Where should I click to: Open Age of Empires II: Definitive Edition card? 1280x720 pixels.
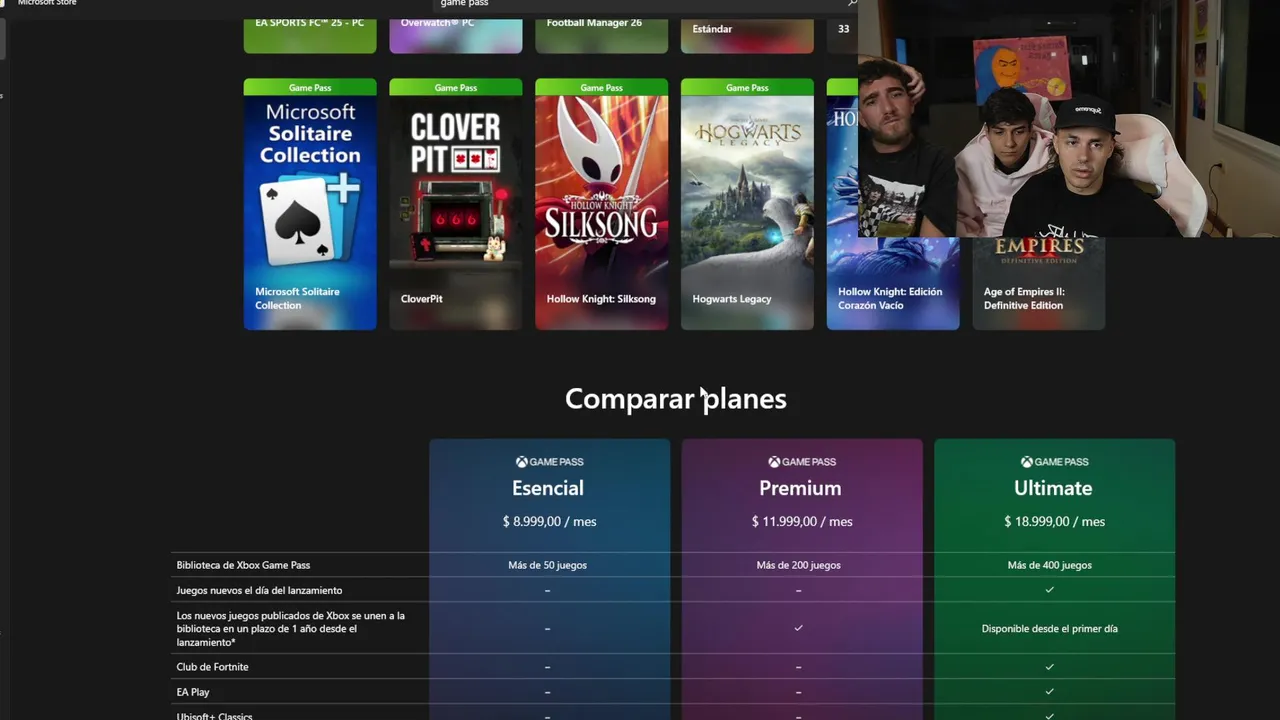[1039, 283]
